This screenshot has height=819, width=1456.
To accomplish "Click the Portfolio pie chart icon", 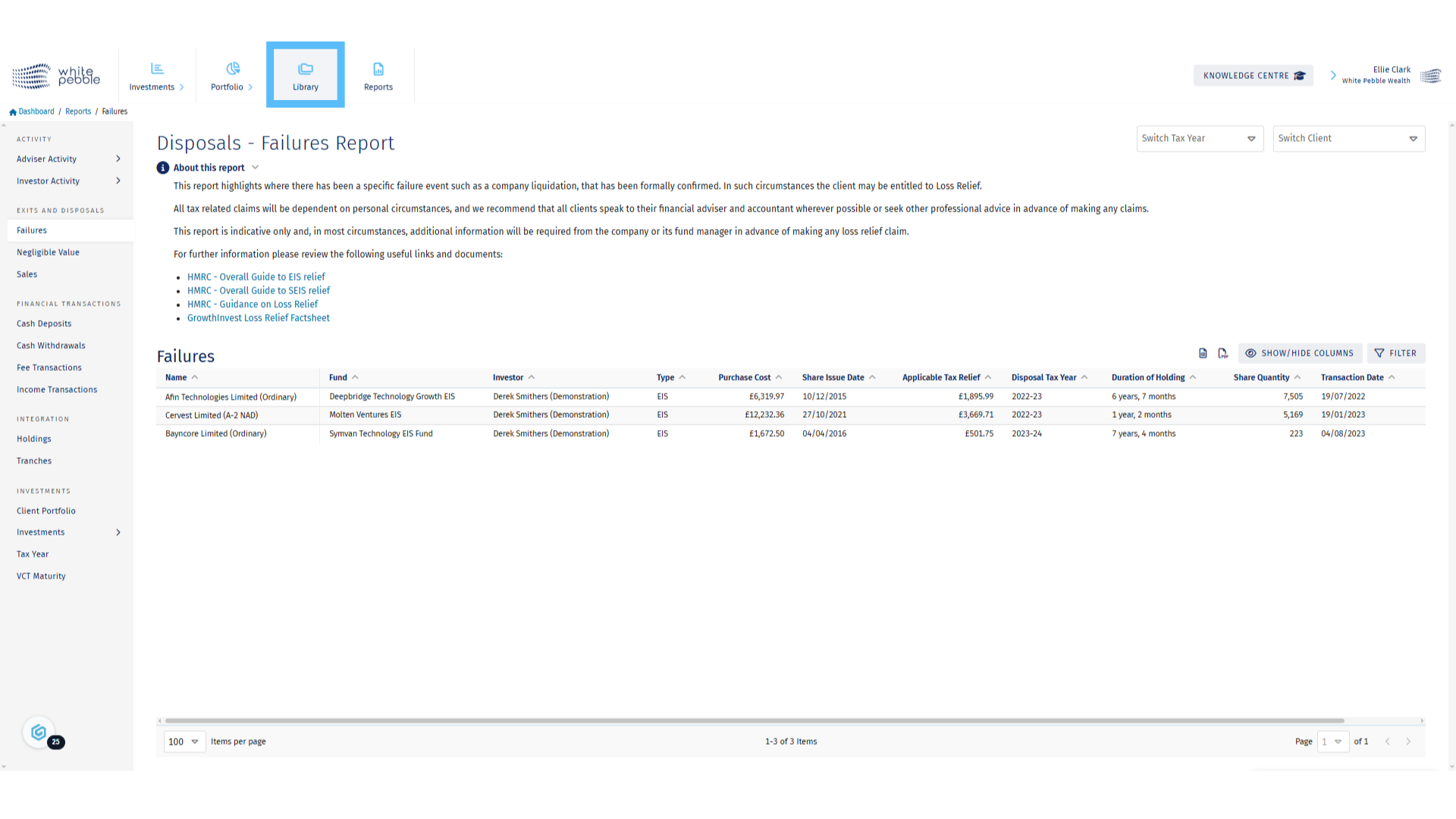I will point(233,69).
